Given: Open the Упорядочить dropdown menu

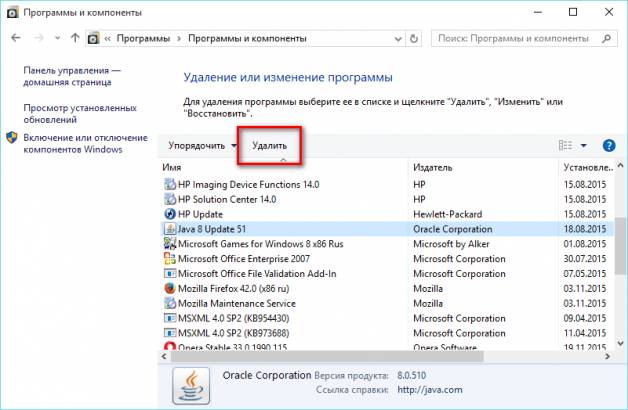Looking at the screenshot, I should click(x=202, y=146).
